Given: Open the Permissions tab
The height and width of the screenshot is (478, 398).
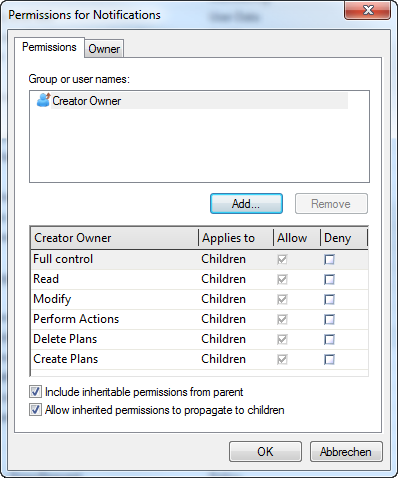Looking at the screenshot, I should click(49, 47).
